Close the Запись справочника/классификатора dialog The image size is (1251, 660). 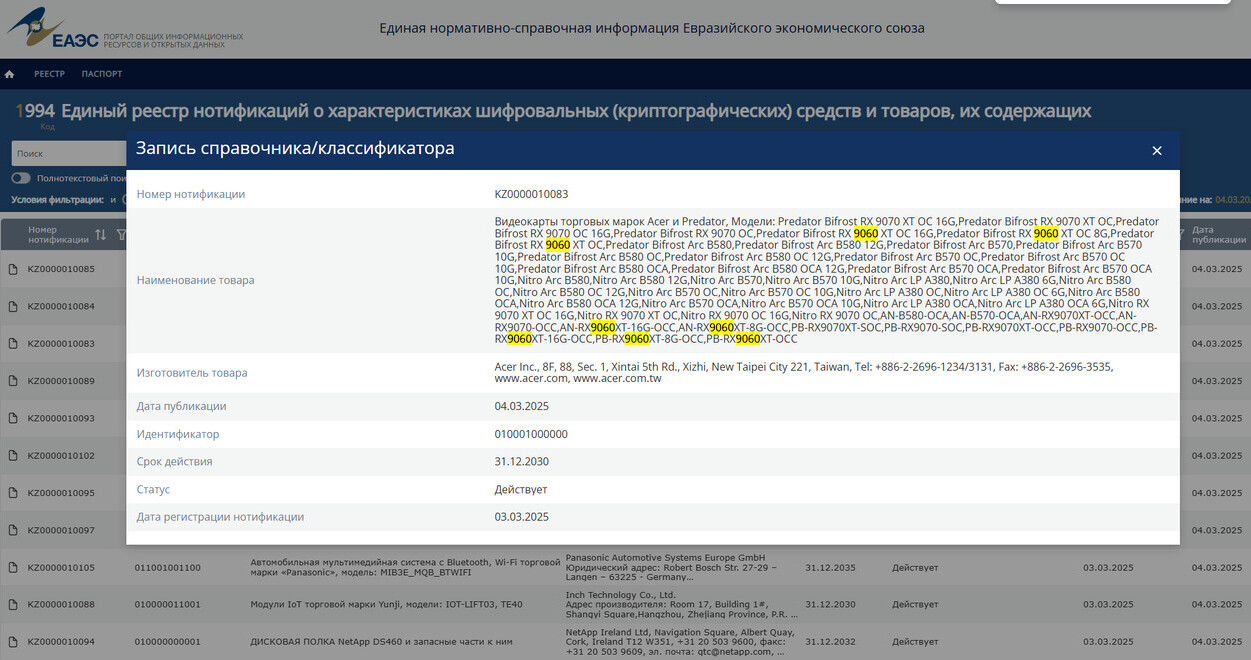[1157, 151]
